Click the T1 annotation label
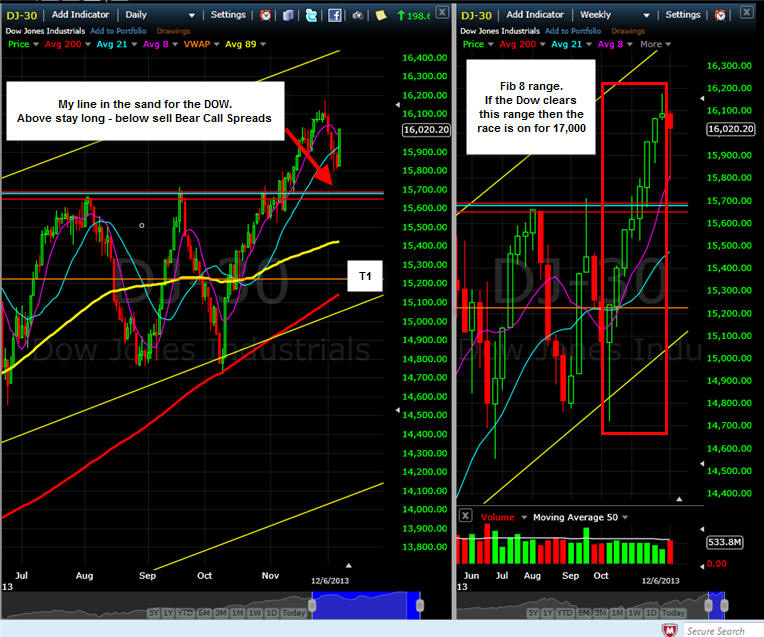 coord(365,276)
